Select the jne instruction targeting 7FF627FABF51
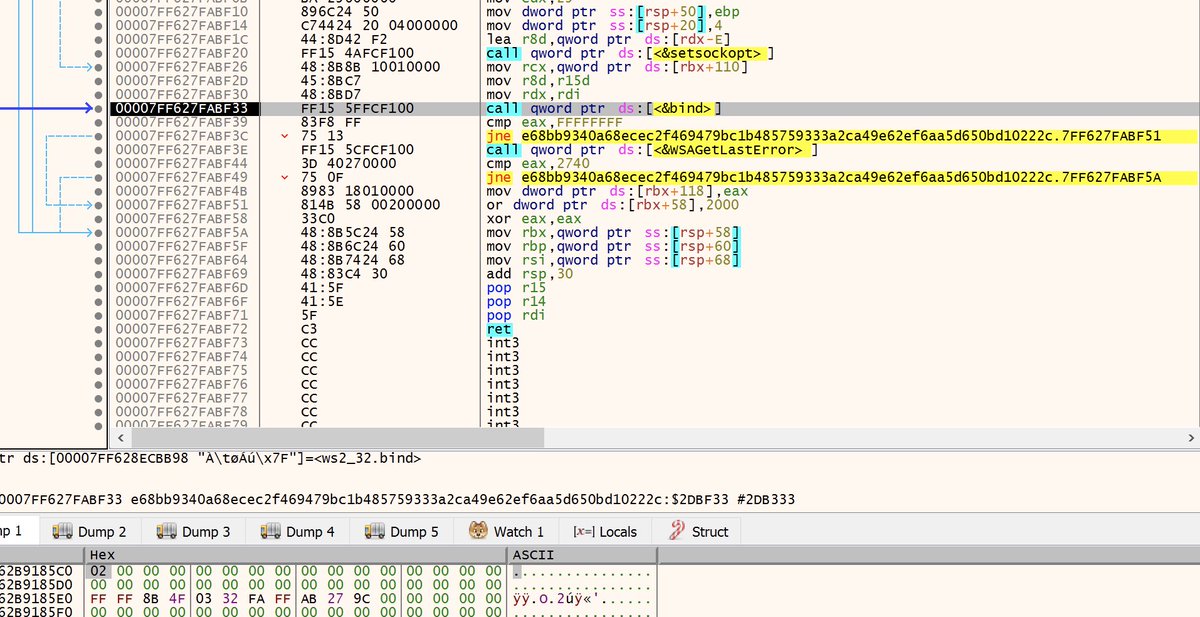Image resolution: width=1200 pixels, height=617 pixels. click(823, 136)
